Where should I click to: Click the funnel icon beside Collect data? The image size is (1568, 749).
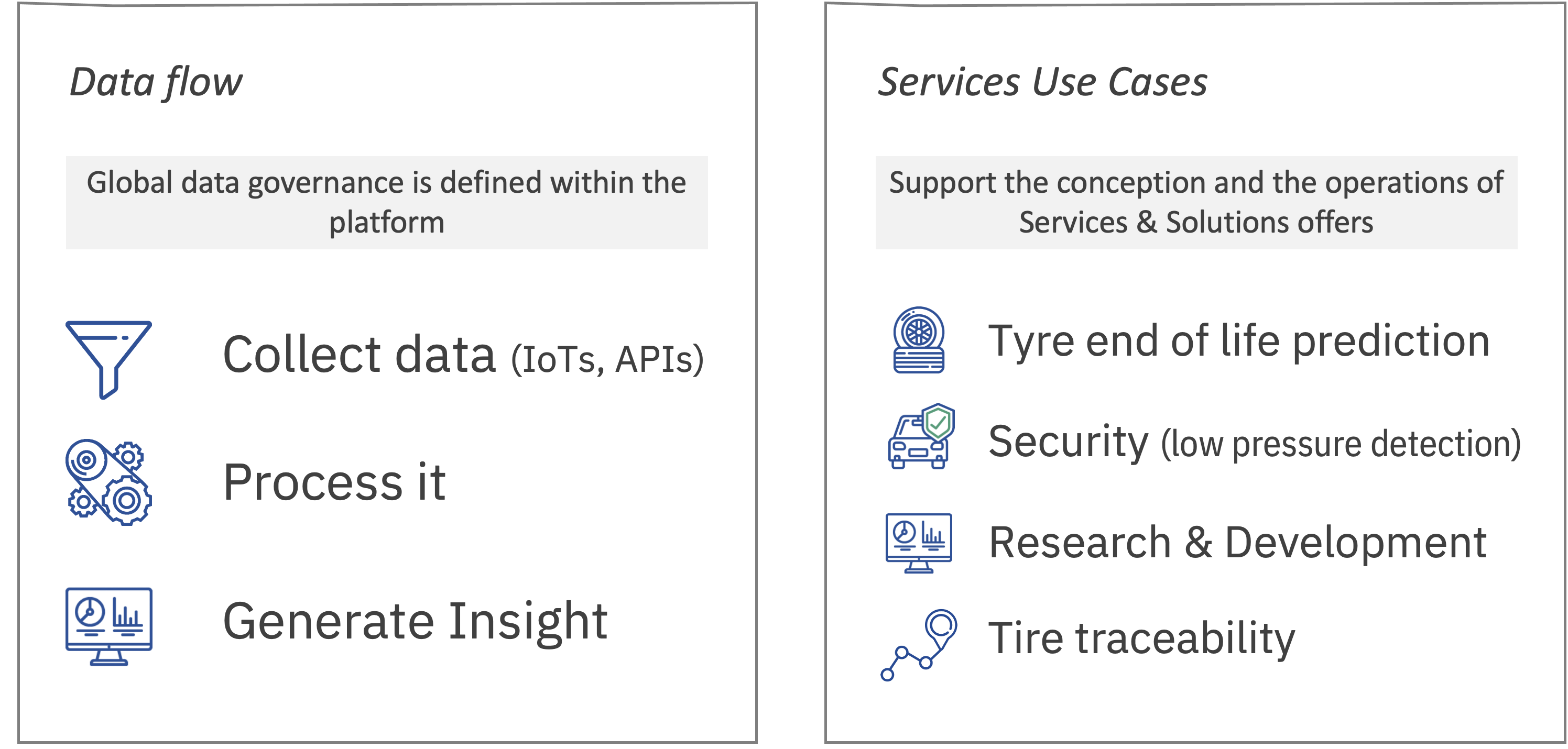pos(108,359)
